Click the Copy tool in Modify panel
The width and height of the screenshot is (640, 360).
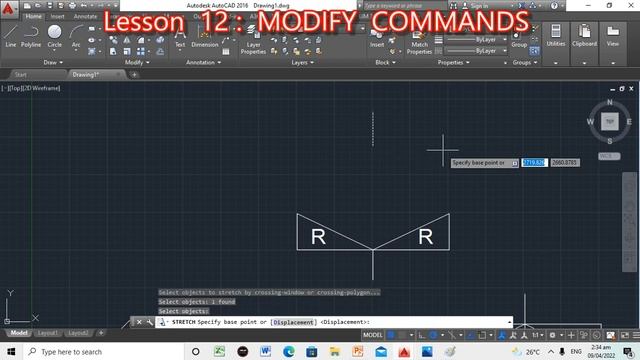(113, 40)
